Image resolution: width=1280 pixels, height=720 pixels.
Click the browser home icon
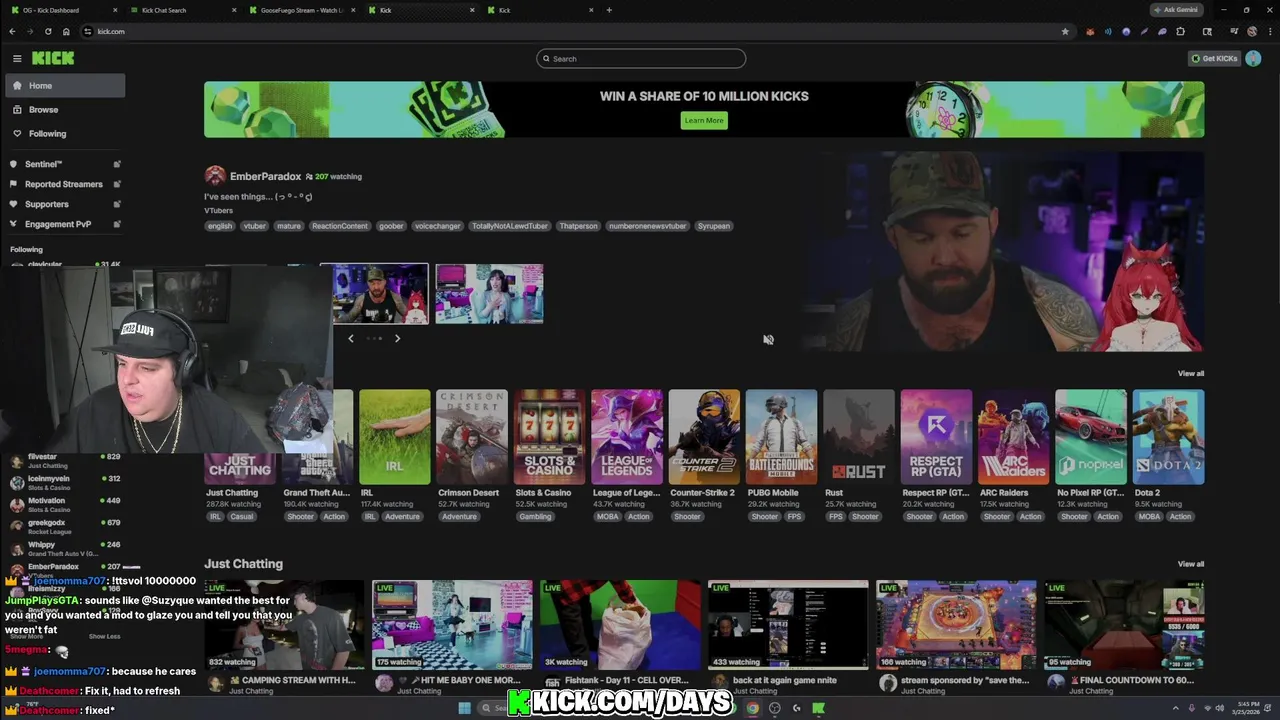66,31
